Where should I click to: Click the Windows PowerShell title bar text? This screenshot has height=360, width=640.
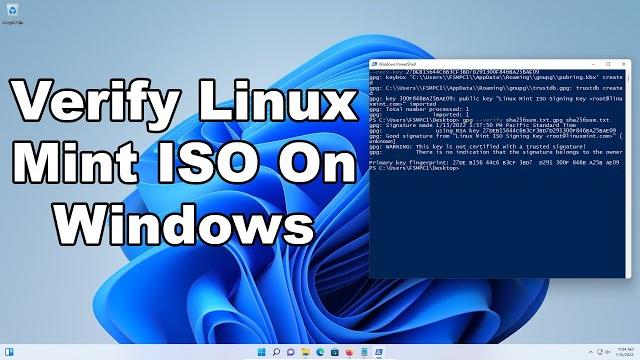(x=397, y=64)
